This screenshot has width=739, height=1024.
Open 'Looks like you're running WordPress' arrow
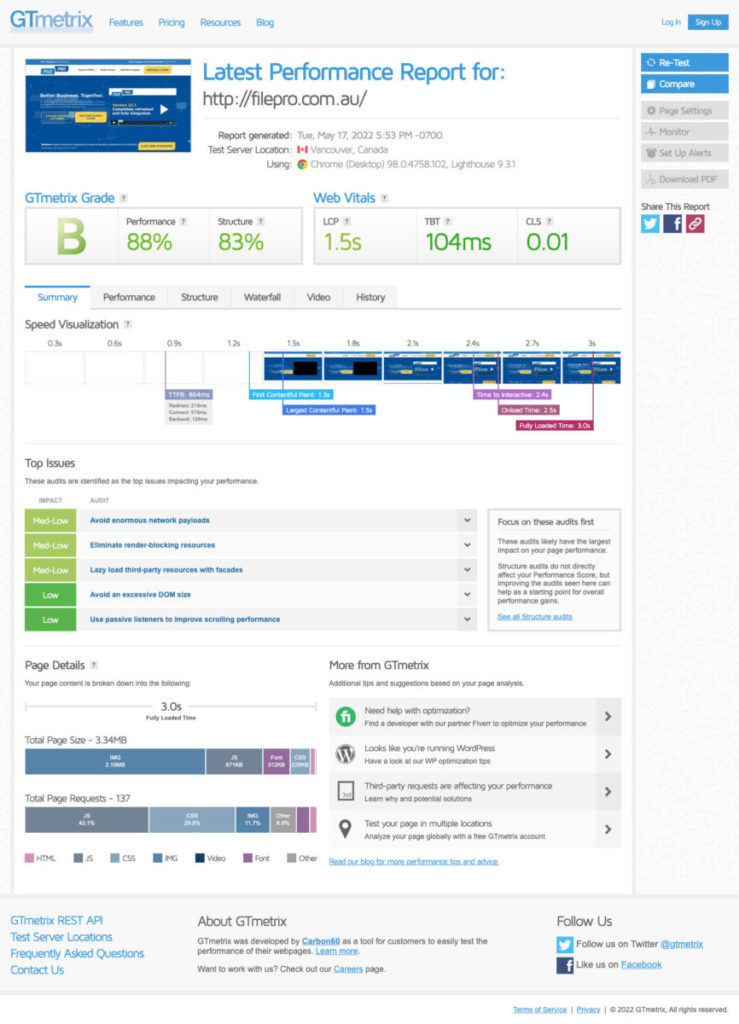coord(608,754)
